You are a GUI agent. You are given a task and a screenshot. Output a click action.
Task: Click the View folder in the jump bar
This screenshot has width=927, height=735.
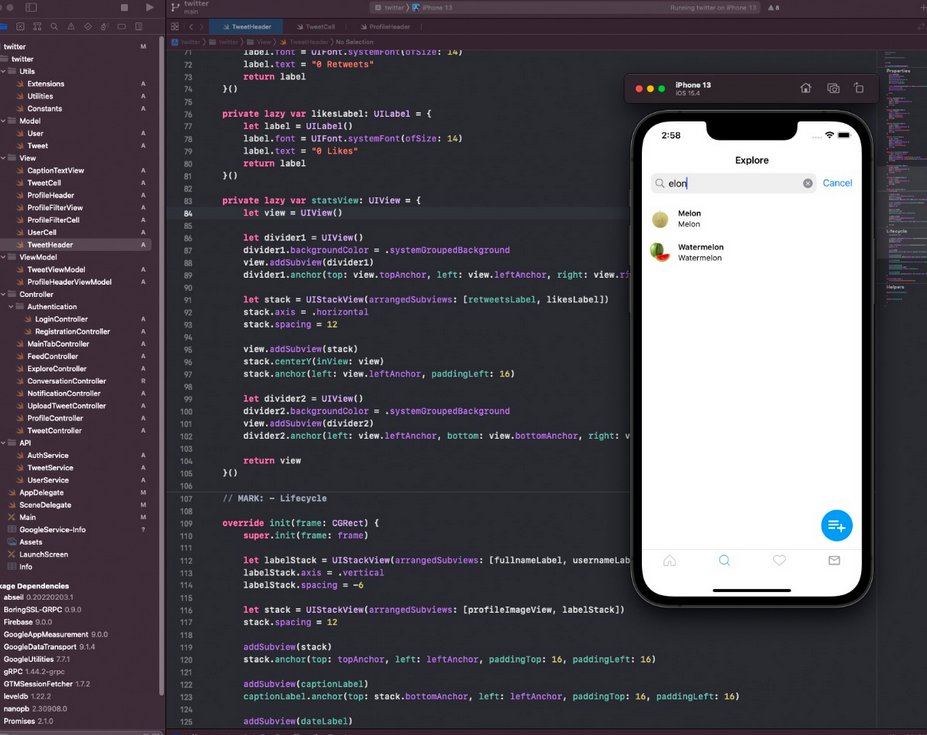click(x=259, y=42)
